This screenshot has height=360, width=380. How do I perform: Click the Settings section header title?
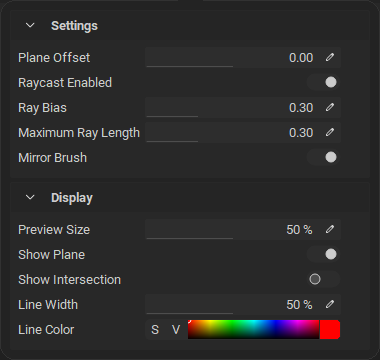[74, 26]
